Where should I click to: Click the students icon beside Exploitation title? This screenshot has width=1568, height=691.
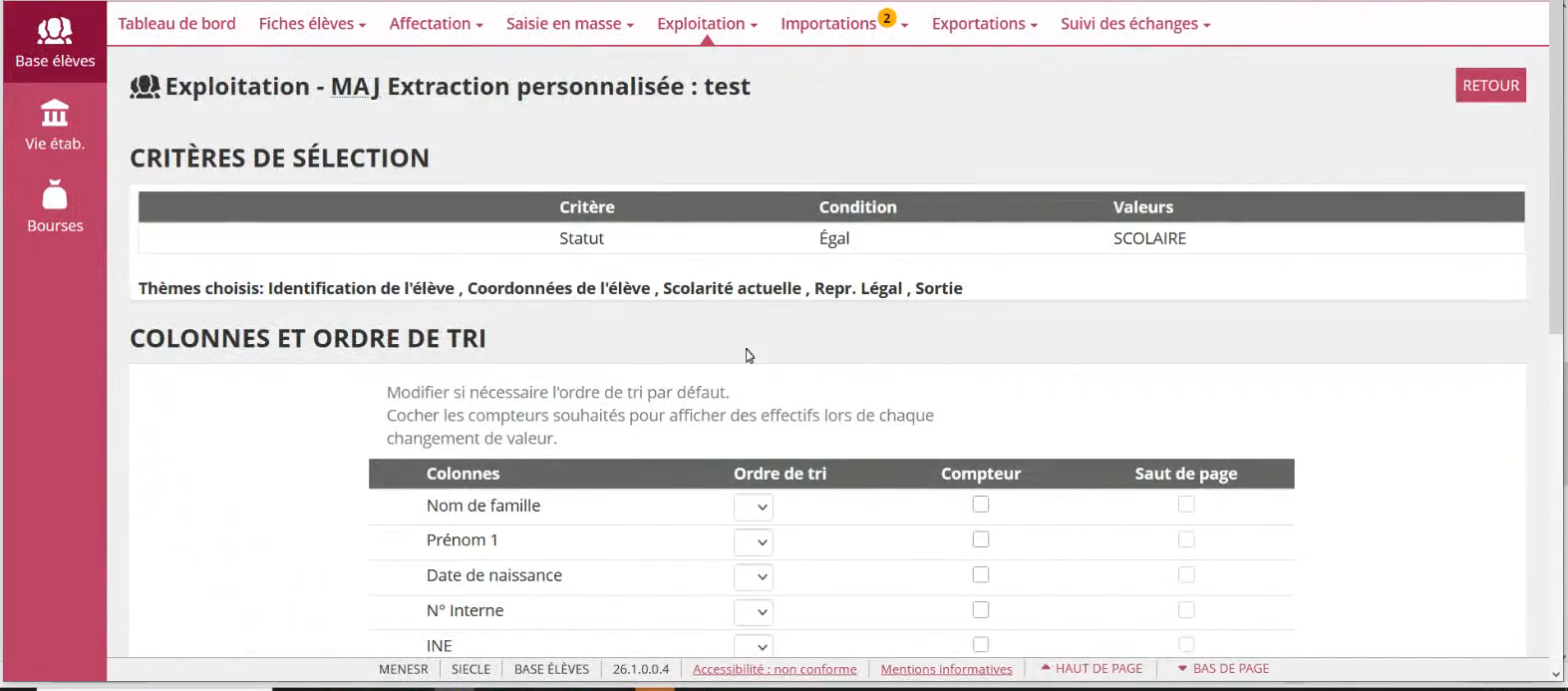pyautogui.click(x=145, y=87)
